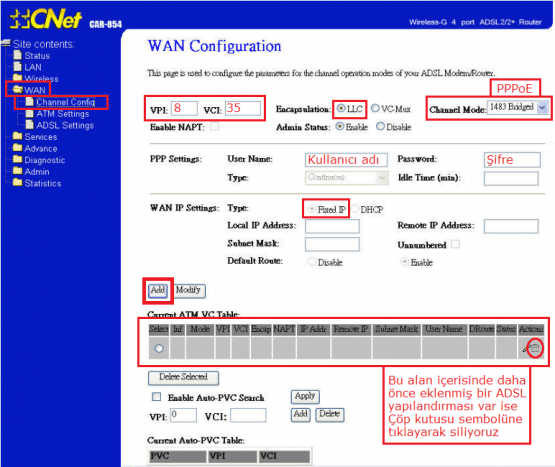This screenshot has height=467, width=555.
Task: Click the trash can icon in VC table
Action: 535,348
